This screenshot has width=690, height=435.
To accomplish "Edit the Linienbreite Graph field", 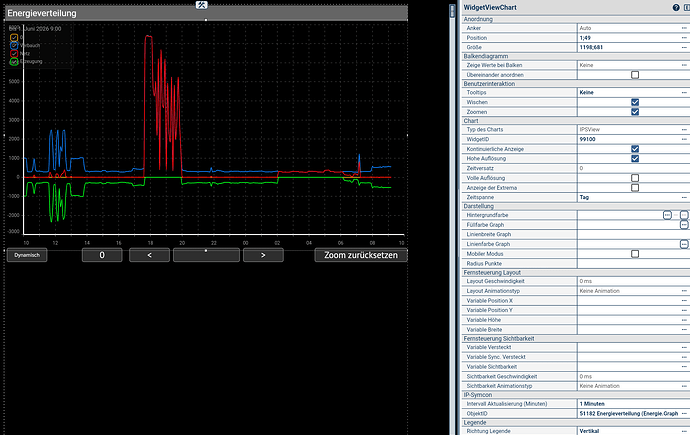I will click(x=633, y=234).
